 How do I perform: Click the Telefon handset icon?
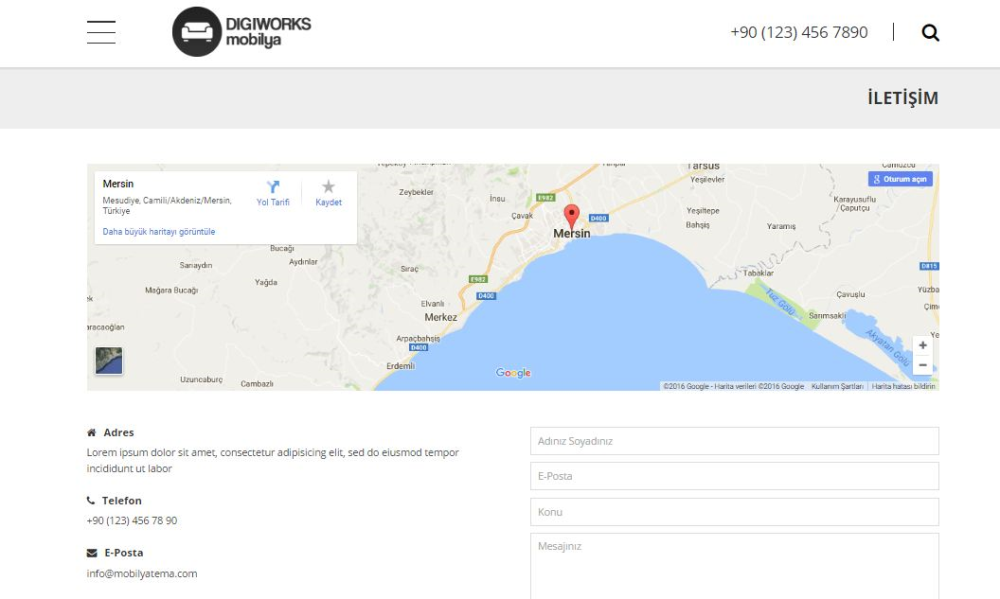tap(91, 501)
